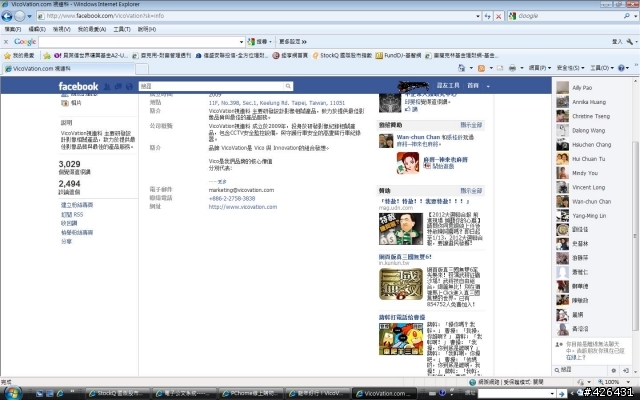Viewport: 640px width, 400px height.
Task: Open the recent pages dropdown beside Forward
Action: (x=29, y=16)
